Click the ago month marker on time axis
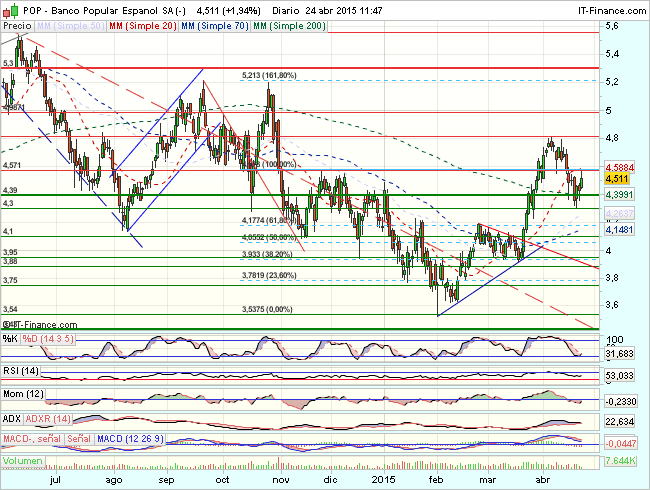The height and width of the screenshot is (490, 650). [114, 480]
